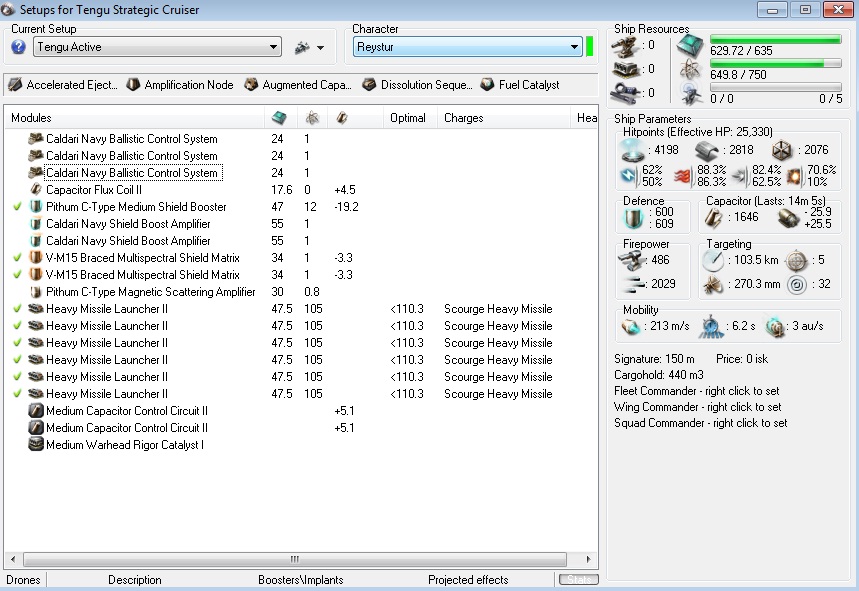Click the launcher hardpoints icon

pos(625,70)
